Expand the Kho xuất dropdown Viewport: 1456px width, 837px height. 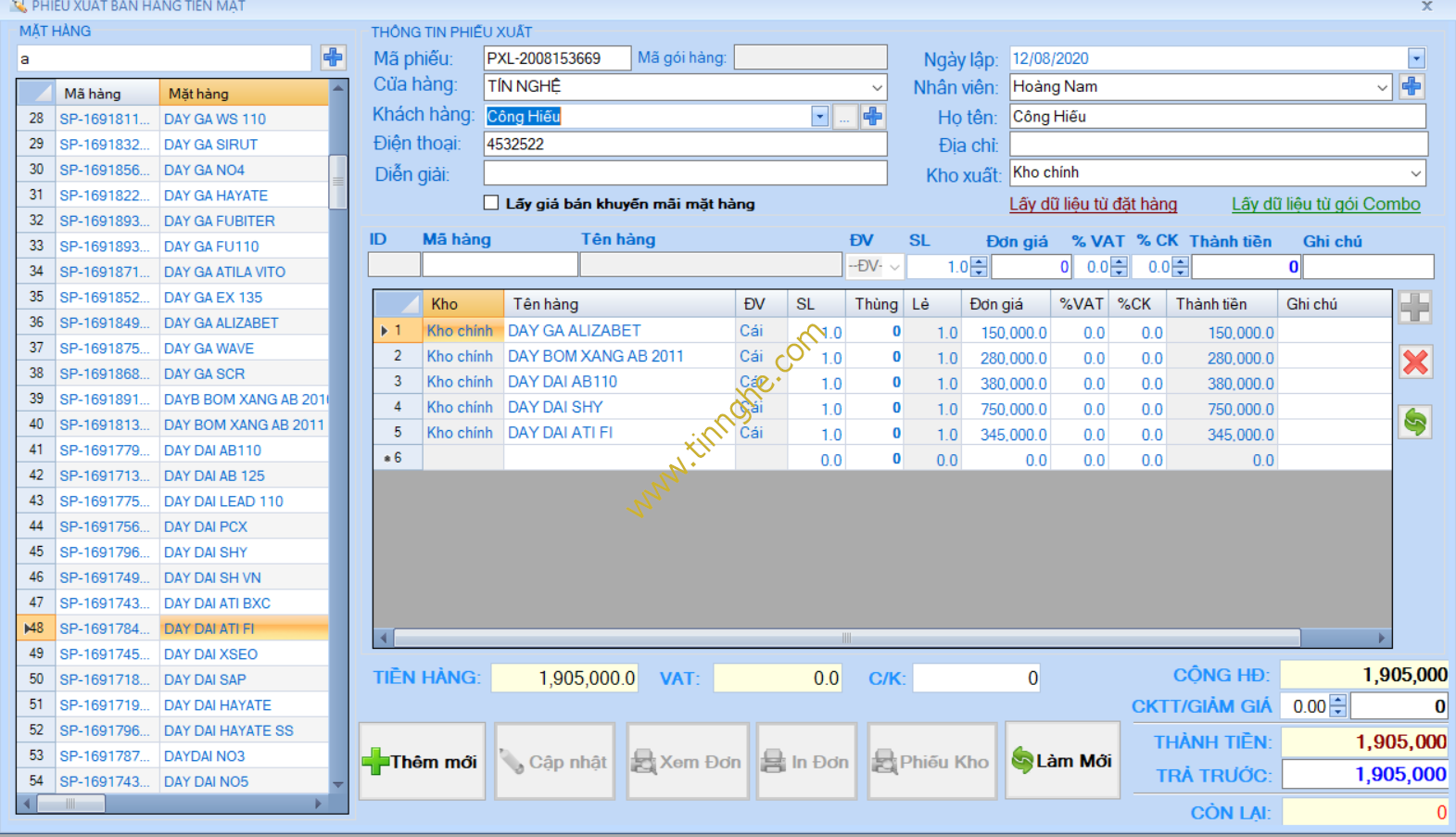[x=1415, y=173]
